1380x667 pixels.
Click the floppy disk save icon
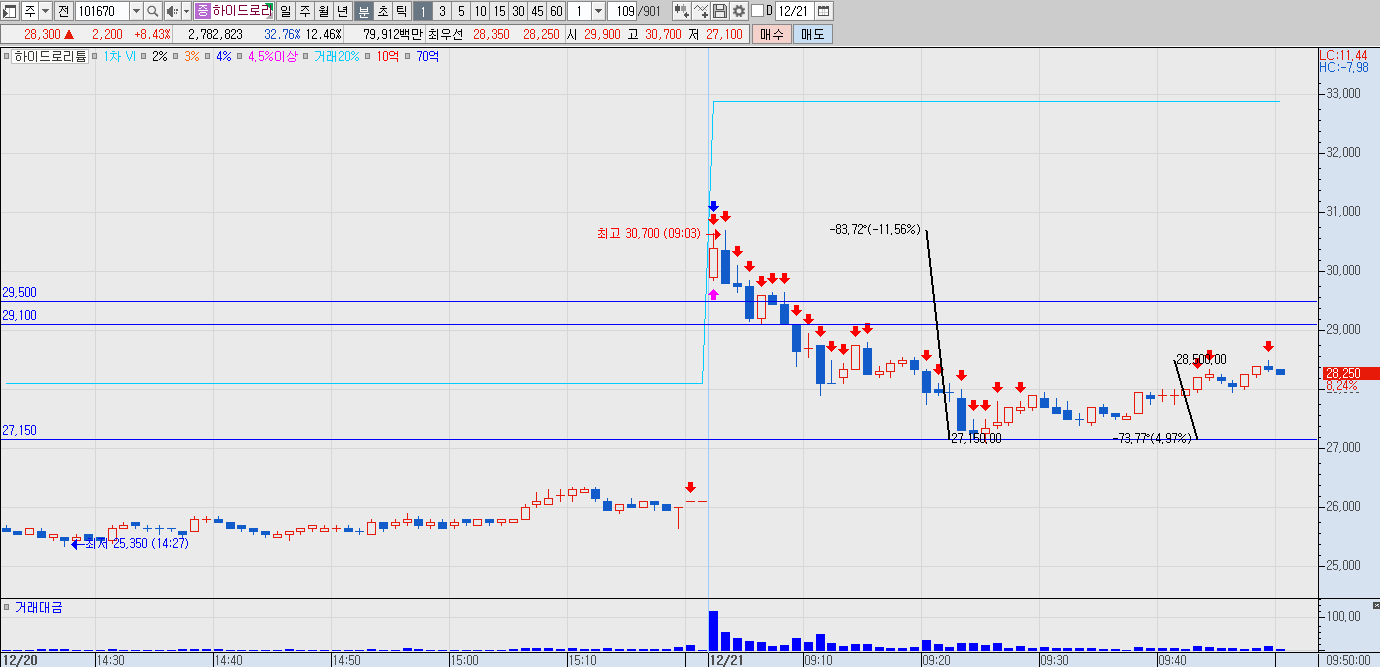coord(720,11)
